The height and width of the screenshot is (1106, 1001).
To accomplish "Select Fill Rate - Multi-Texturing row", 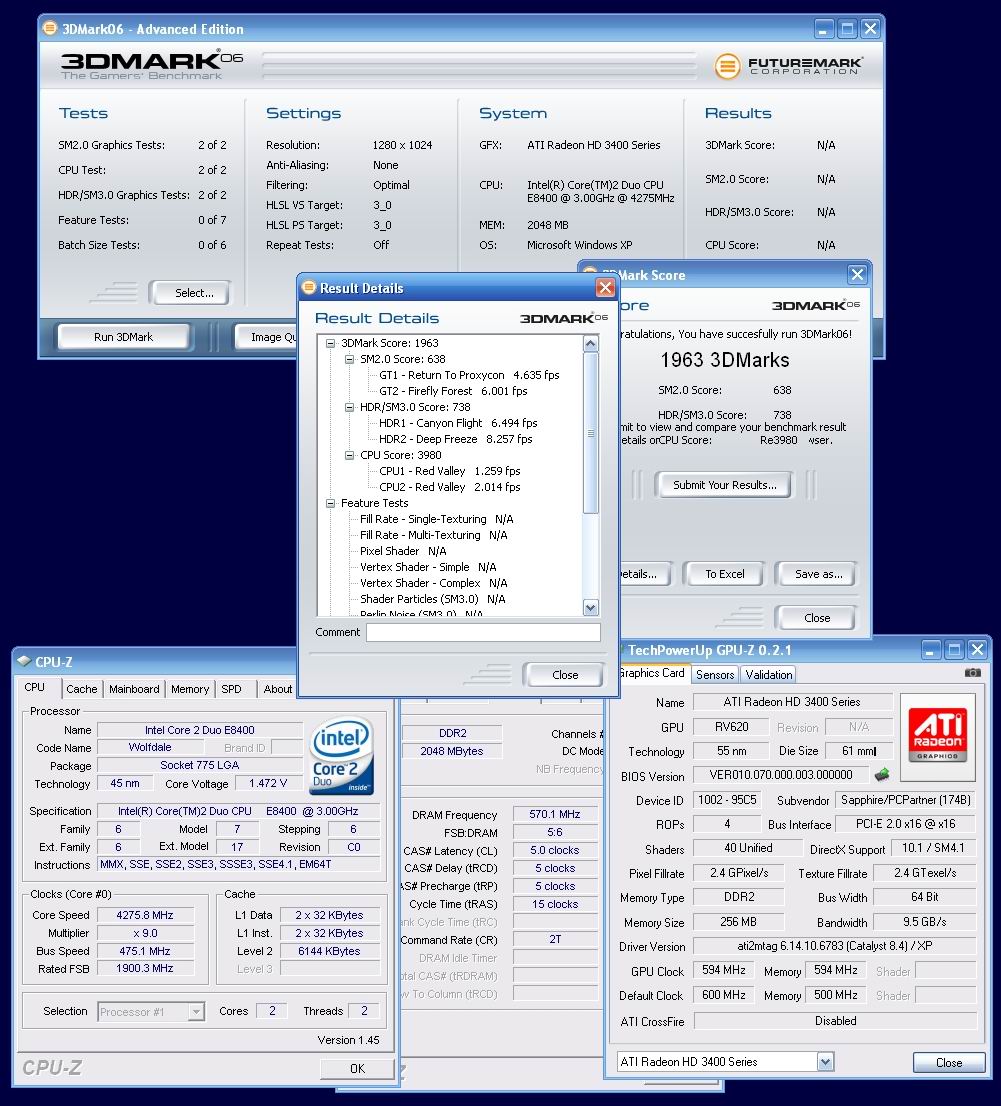I will click(433, 535).
